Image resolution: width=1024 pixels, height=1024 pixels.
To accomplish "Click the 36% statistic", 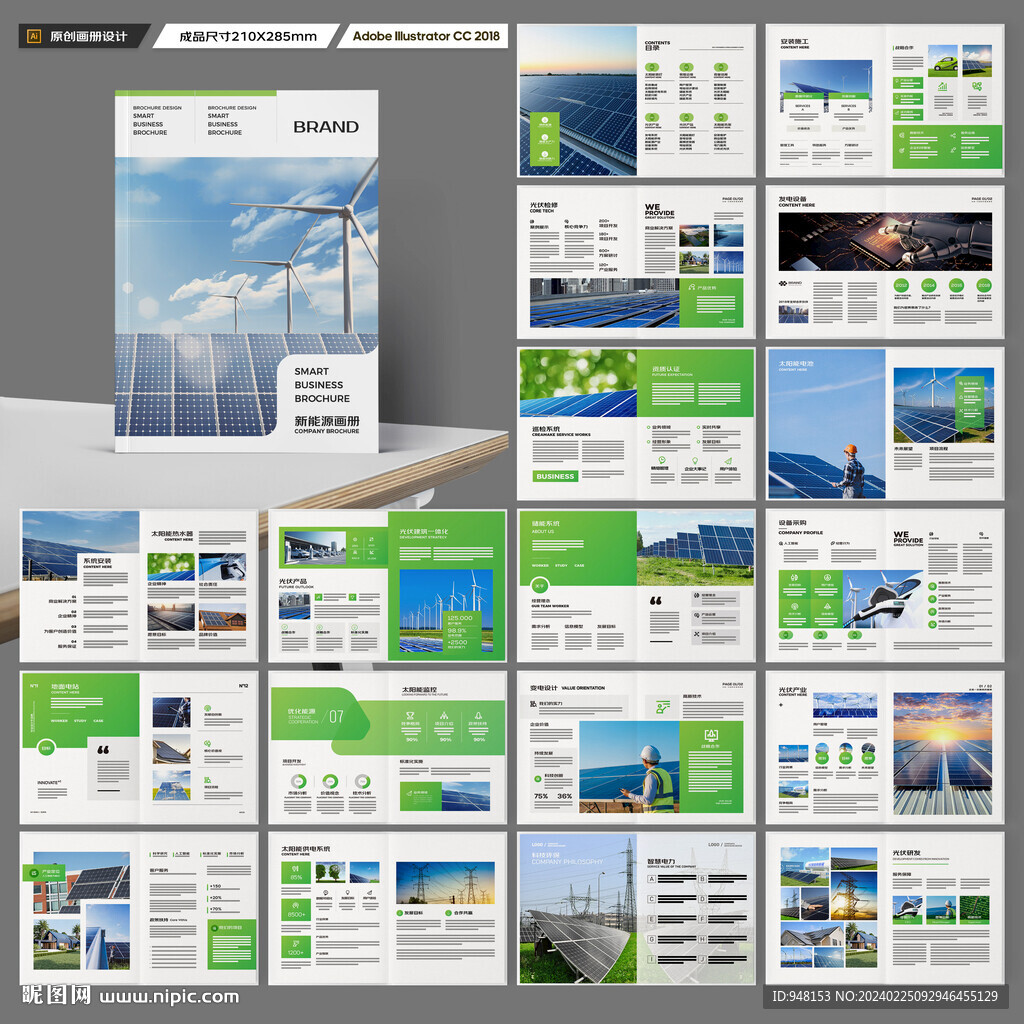I will click(x=564, y=796).
